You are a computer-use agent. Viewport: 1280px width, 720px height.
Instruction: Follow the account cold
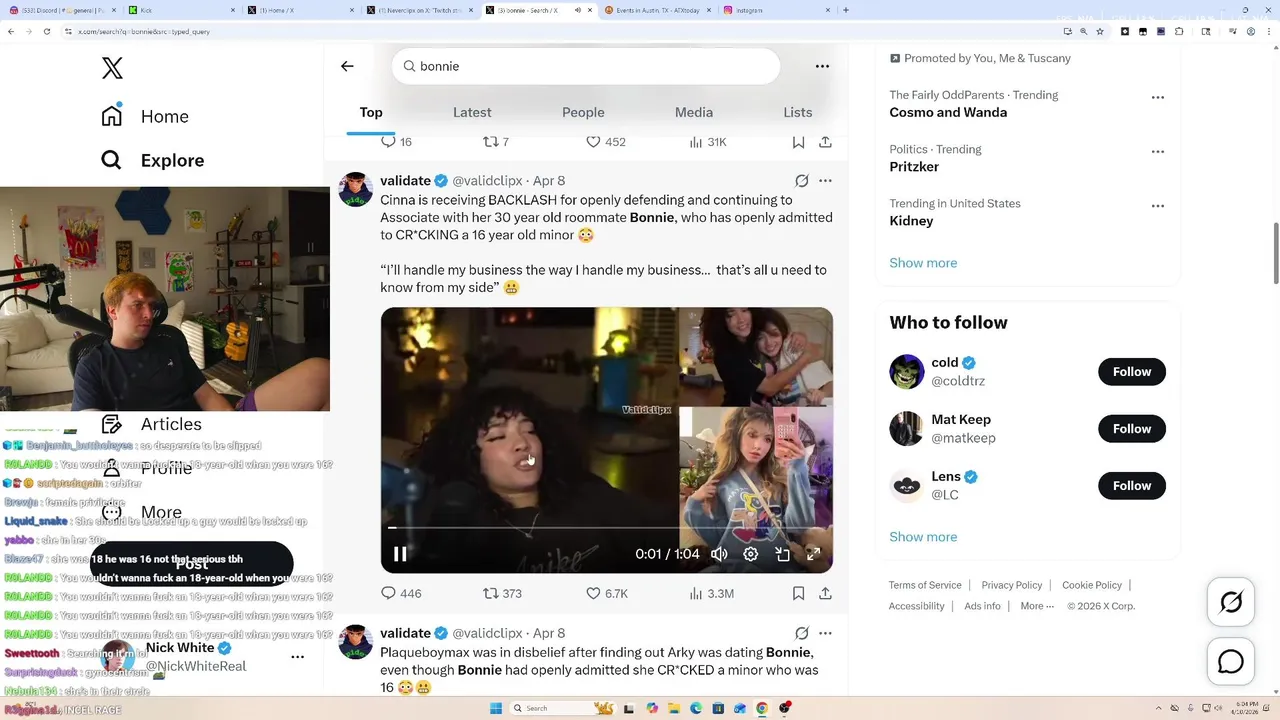1132,372
